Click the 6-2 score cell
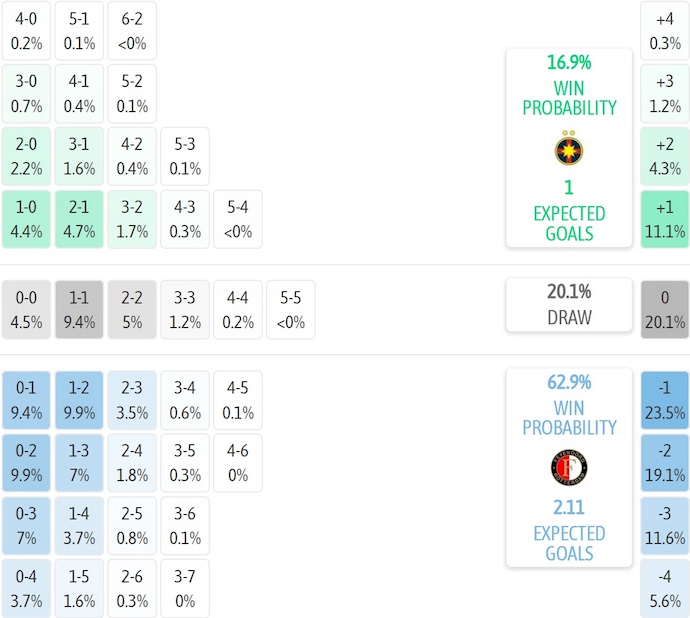Viewport: 690px width, 618px height. point(132,31)
